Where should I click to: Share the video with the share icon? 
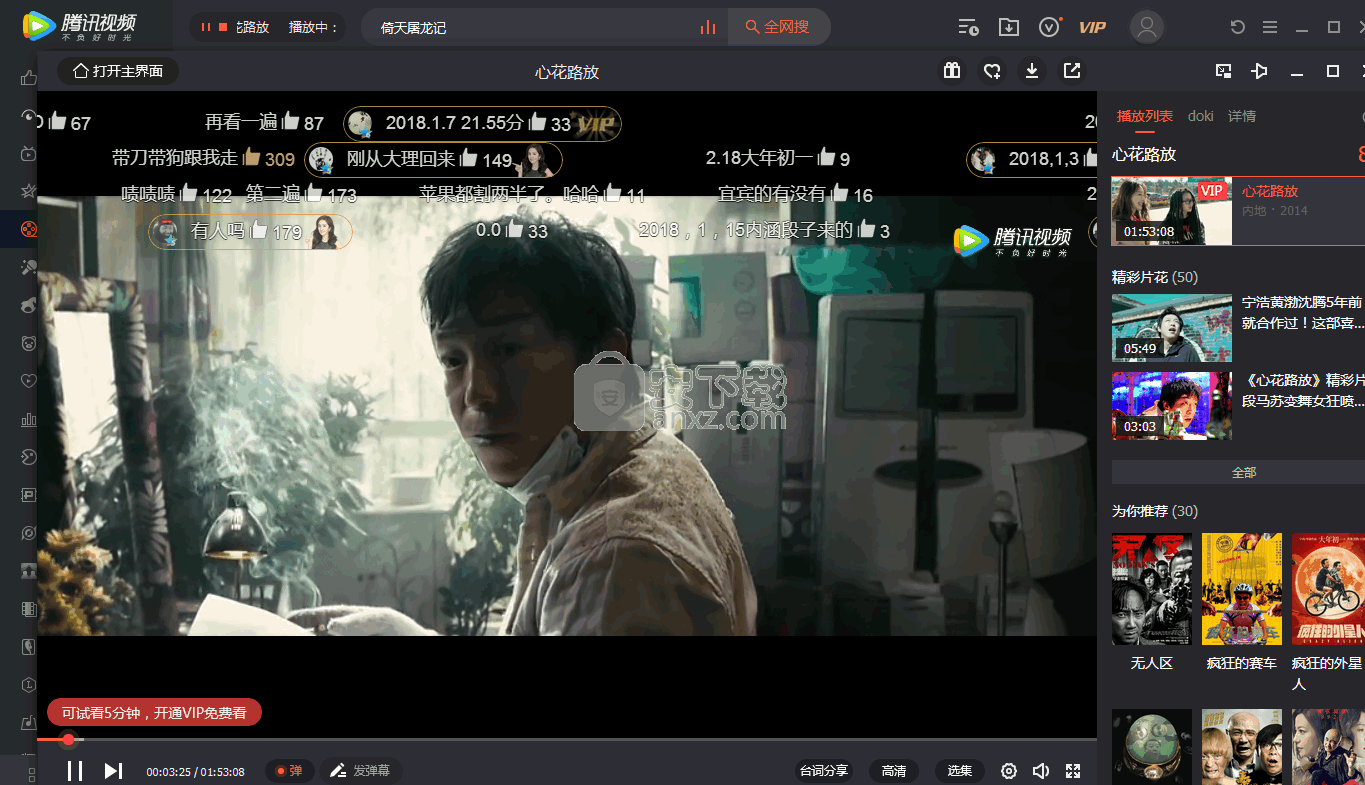pyautogui.click(x=1072, y=71)
